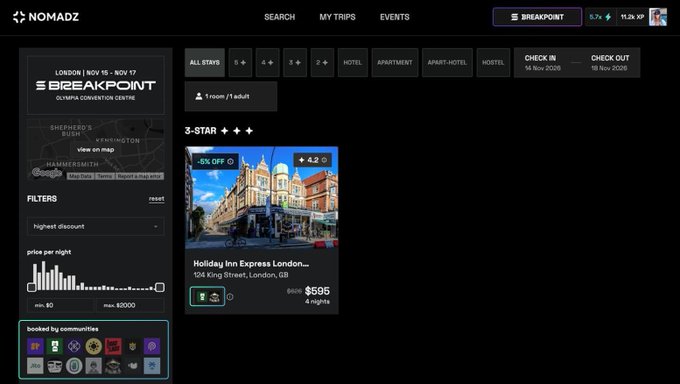Toggle the Hostel type filter
680x384 pixels.
[x=493, y=62]
